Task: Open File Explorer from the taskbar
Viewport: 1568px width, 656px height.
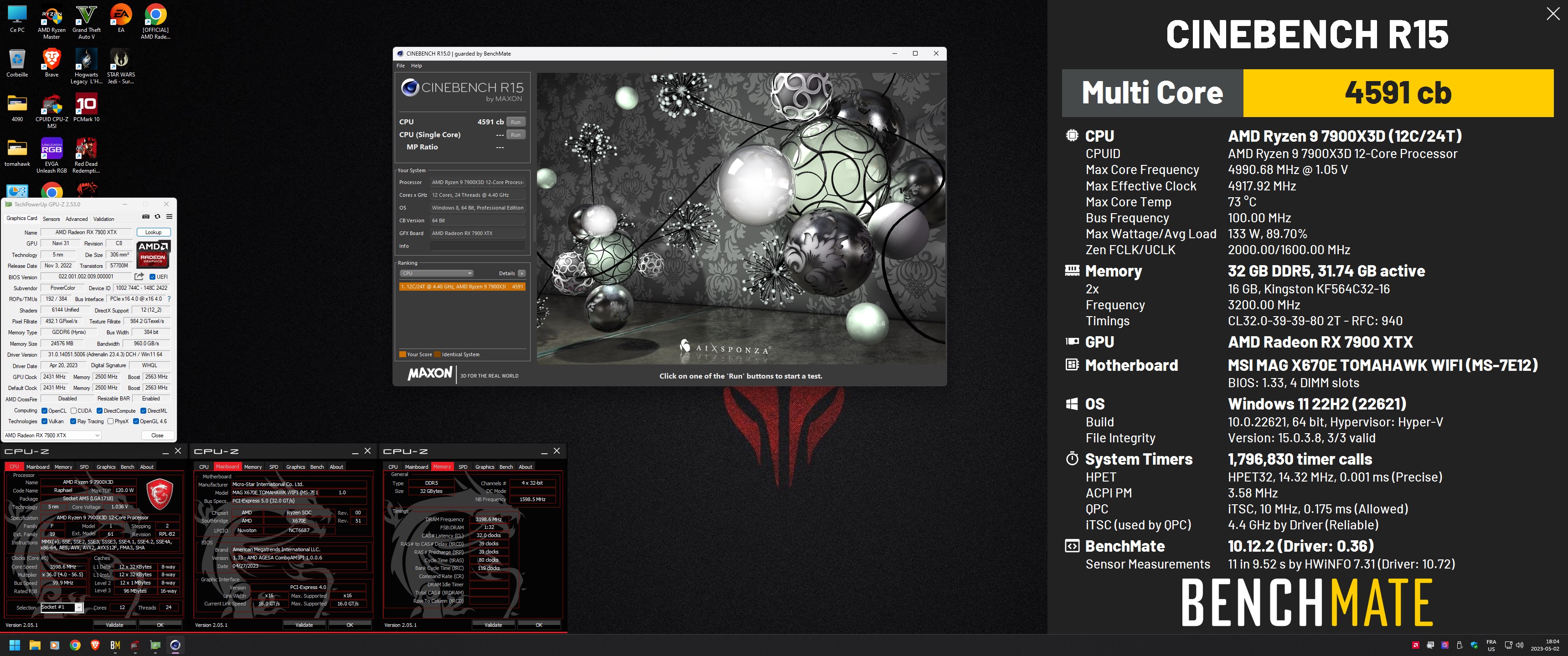Action: click(x=35, y=645)
